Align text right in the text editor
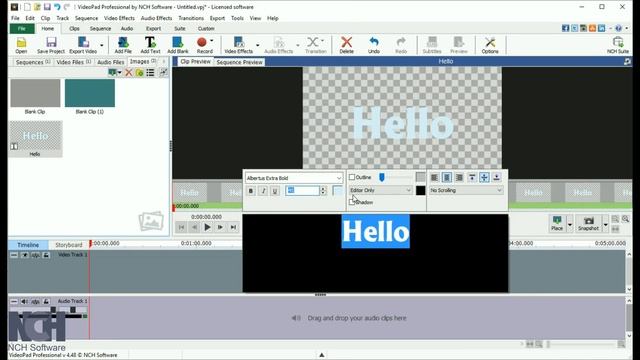This screenshot has height=360, width=640. [459, 177]
